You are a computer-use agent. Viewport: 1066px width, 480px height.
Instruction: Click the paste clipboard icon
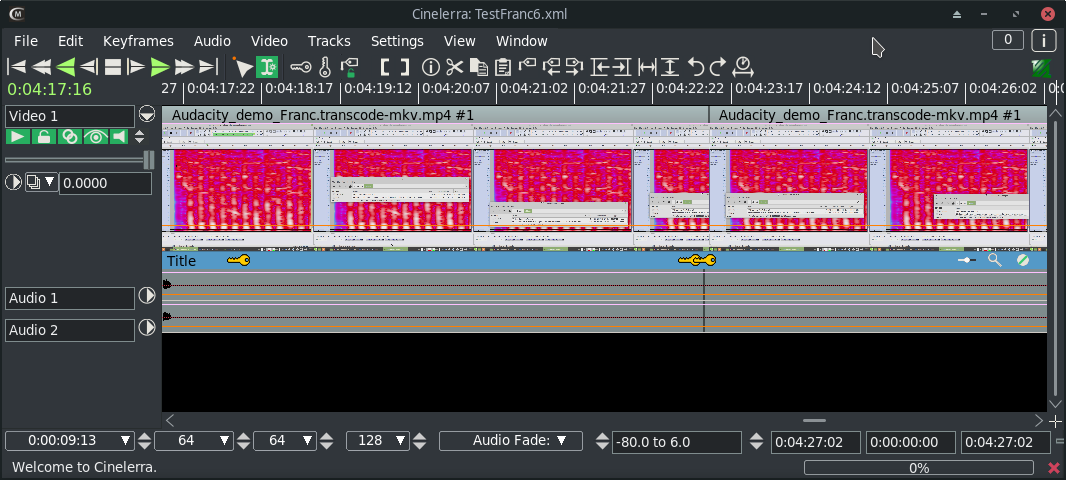click(x=503, y=67)
